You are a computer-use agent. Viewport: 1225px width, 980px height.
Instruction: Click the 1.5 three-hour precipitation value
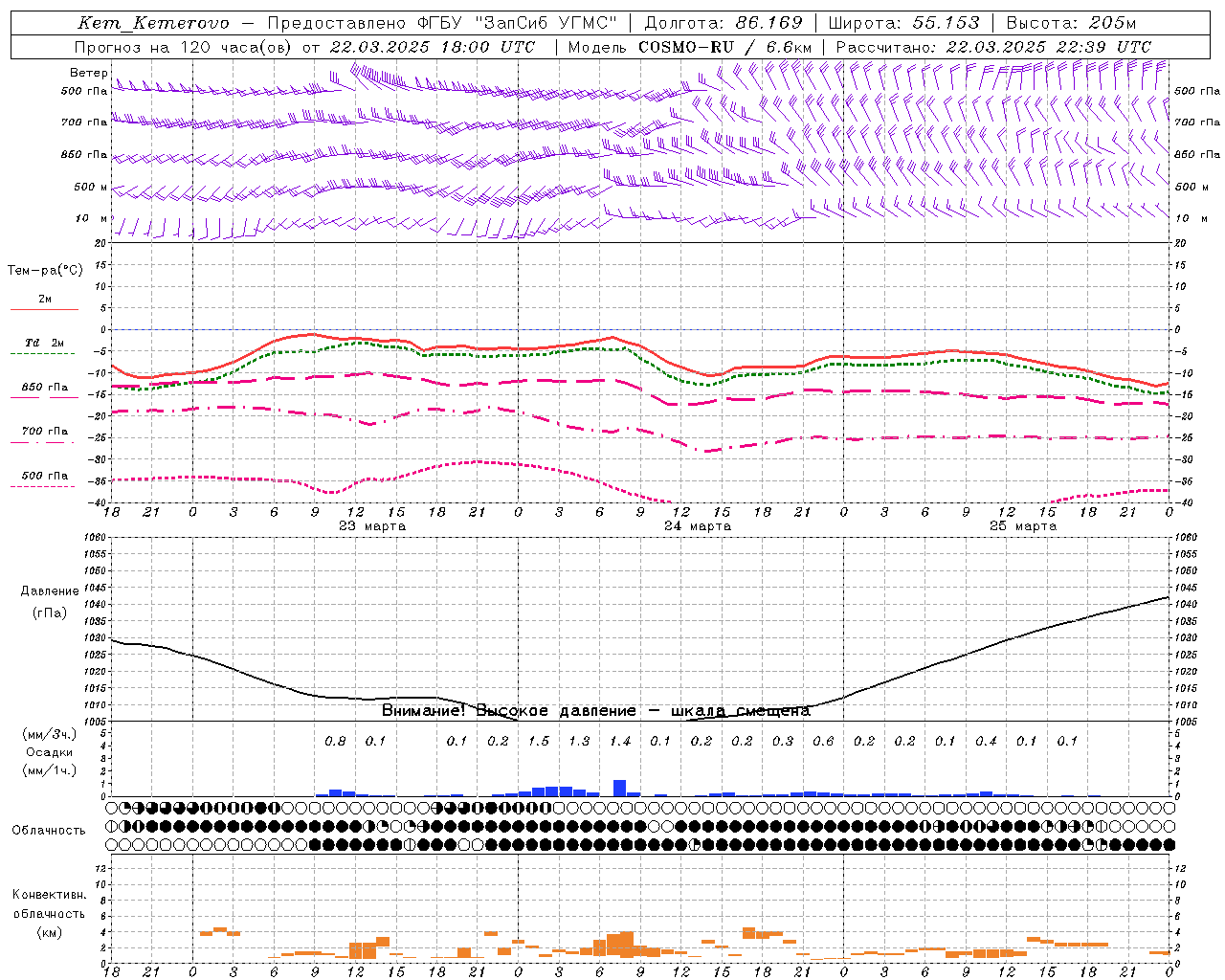pos(539,742)
